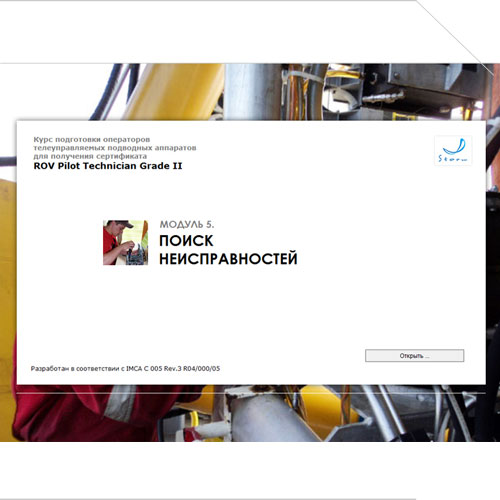The image size is (500, 500).
Task: Click ROV Pilot Technician Grade II heading
Action: (108, 166)
